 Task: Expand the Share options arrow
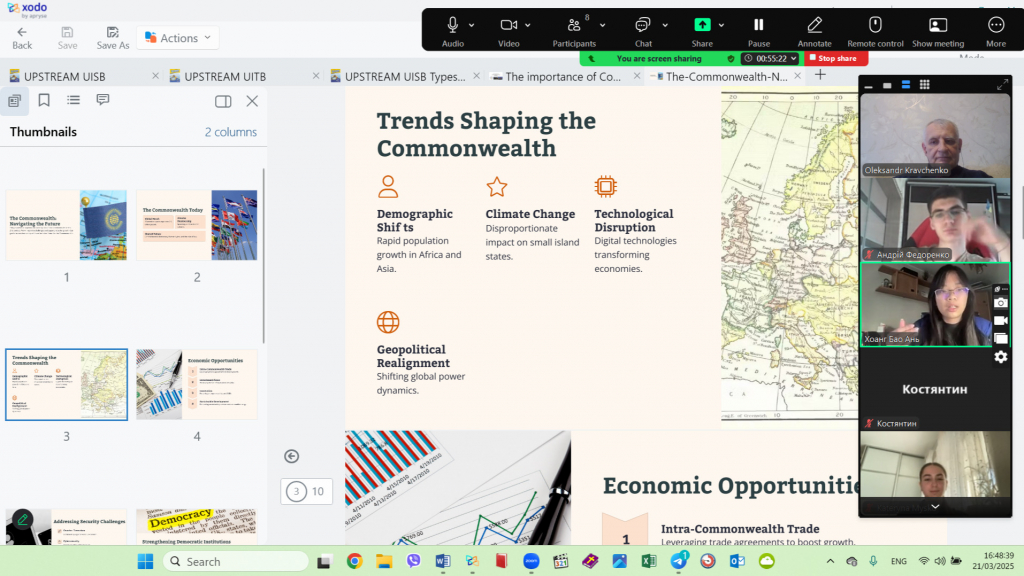pos(721,25)
